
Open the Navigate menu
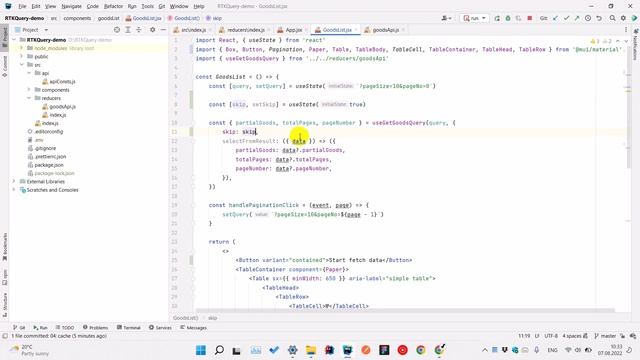(x=71, y=7)
